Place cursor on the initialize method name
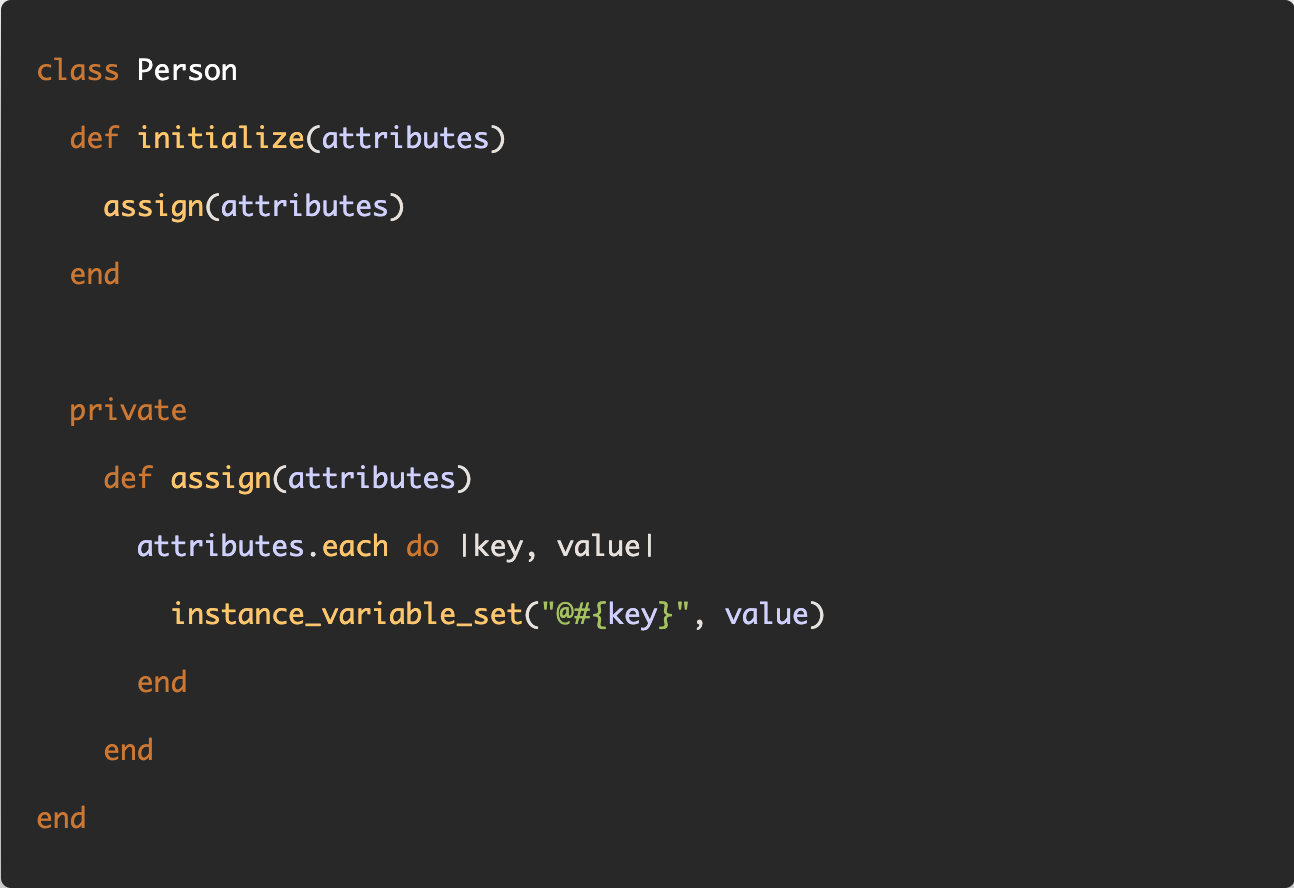The height and width of the screenshot is (888, 1294). click(221, 138)
